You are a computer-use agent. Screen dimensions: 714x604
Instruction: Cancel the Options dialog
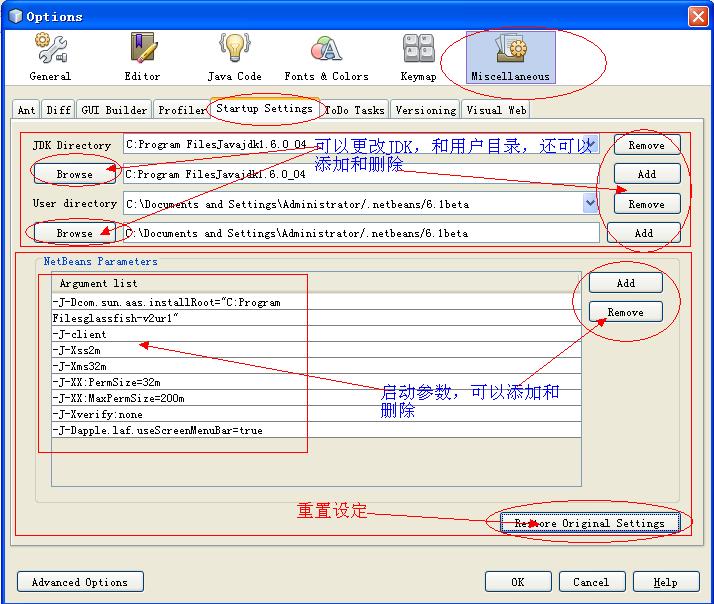[592, 582]
